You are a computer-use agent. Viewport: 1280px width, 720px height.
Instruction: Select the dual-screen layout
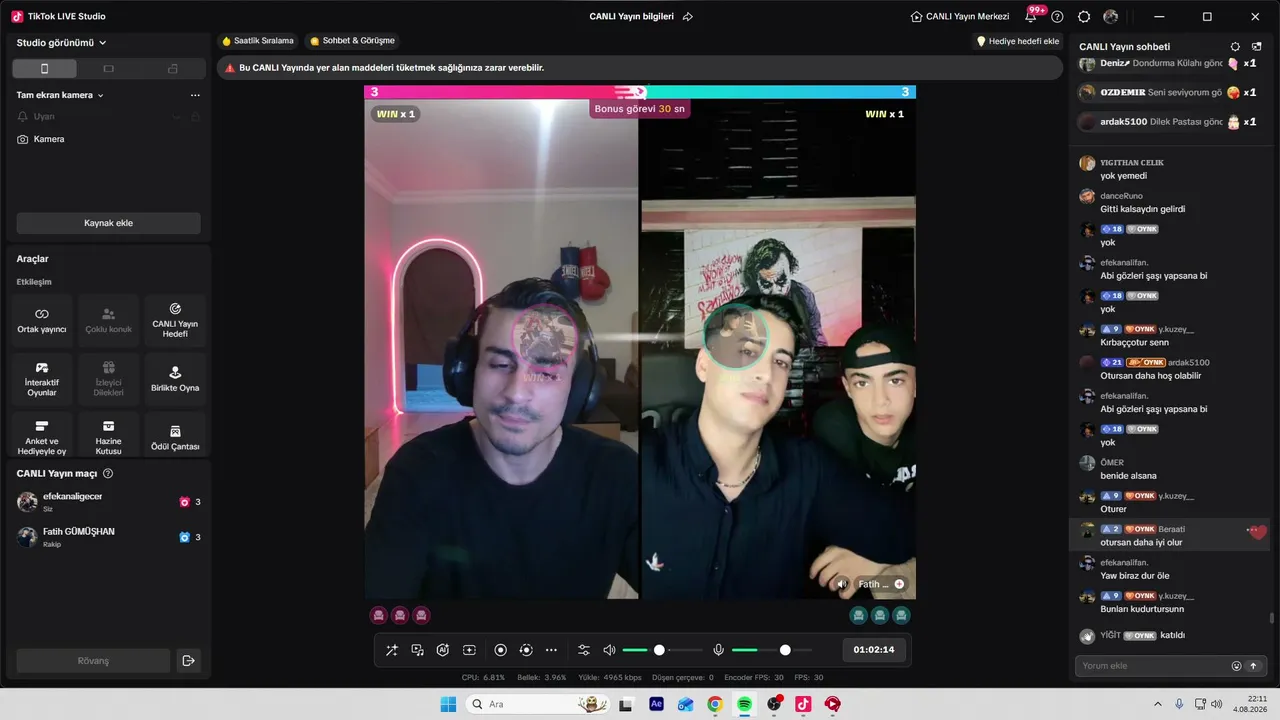(173, 68)
